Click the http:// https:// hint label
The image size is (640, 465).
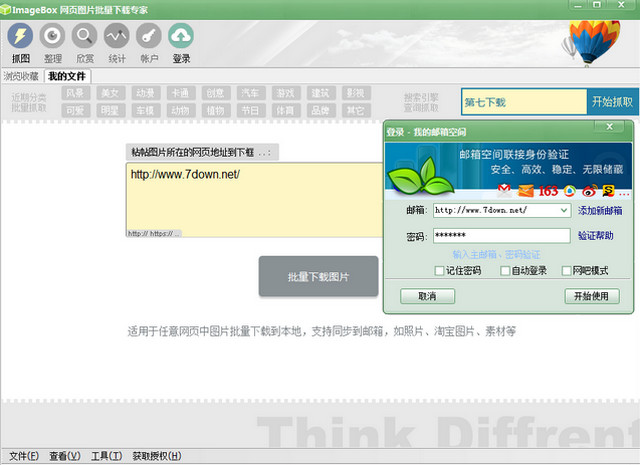154,234
